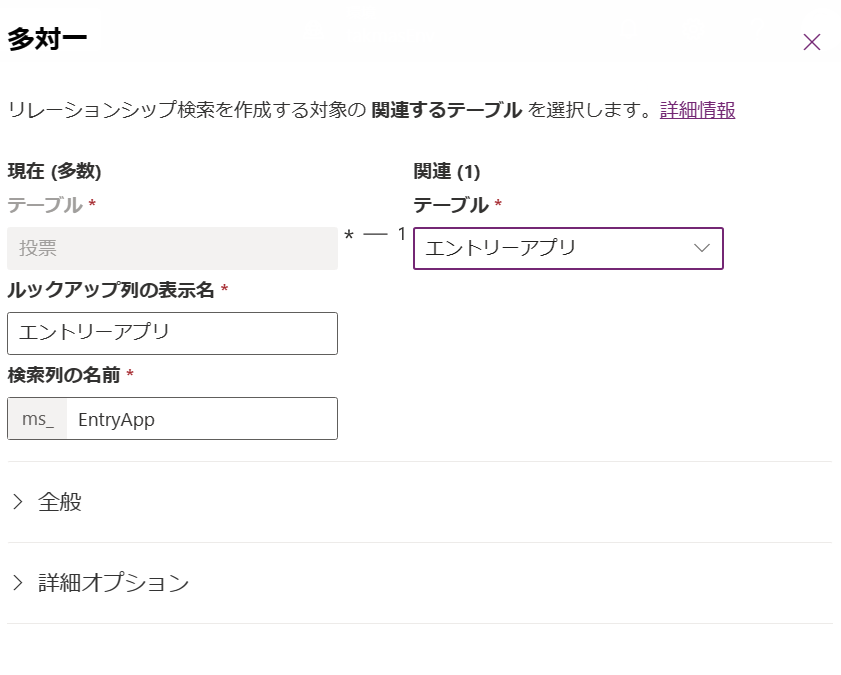Close the 多対一 relationship panel
The height and width of the screenshot is (675, 841).
tap(812, 42)
